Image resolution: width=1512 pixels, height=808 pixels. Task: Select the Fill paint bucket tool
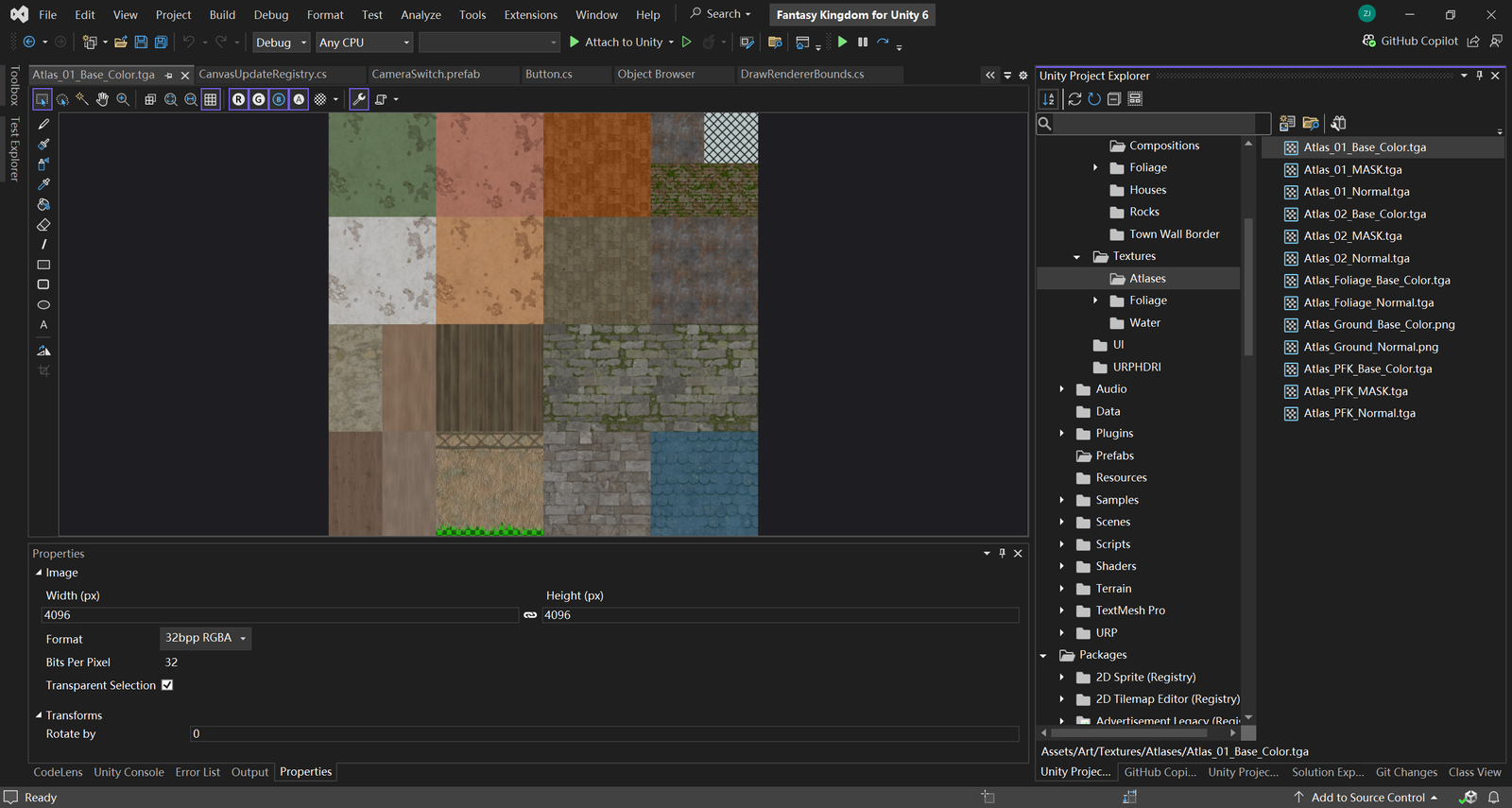43,204
